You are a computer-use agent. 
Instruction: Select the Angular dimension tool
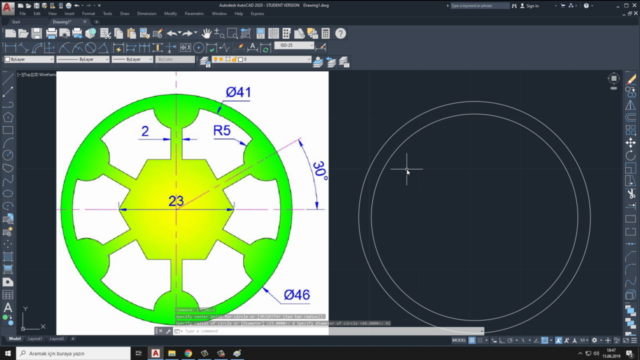[103, 48]
